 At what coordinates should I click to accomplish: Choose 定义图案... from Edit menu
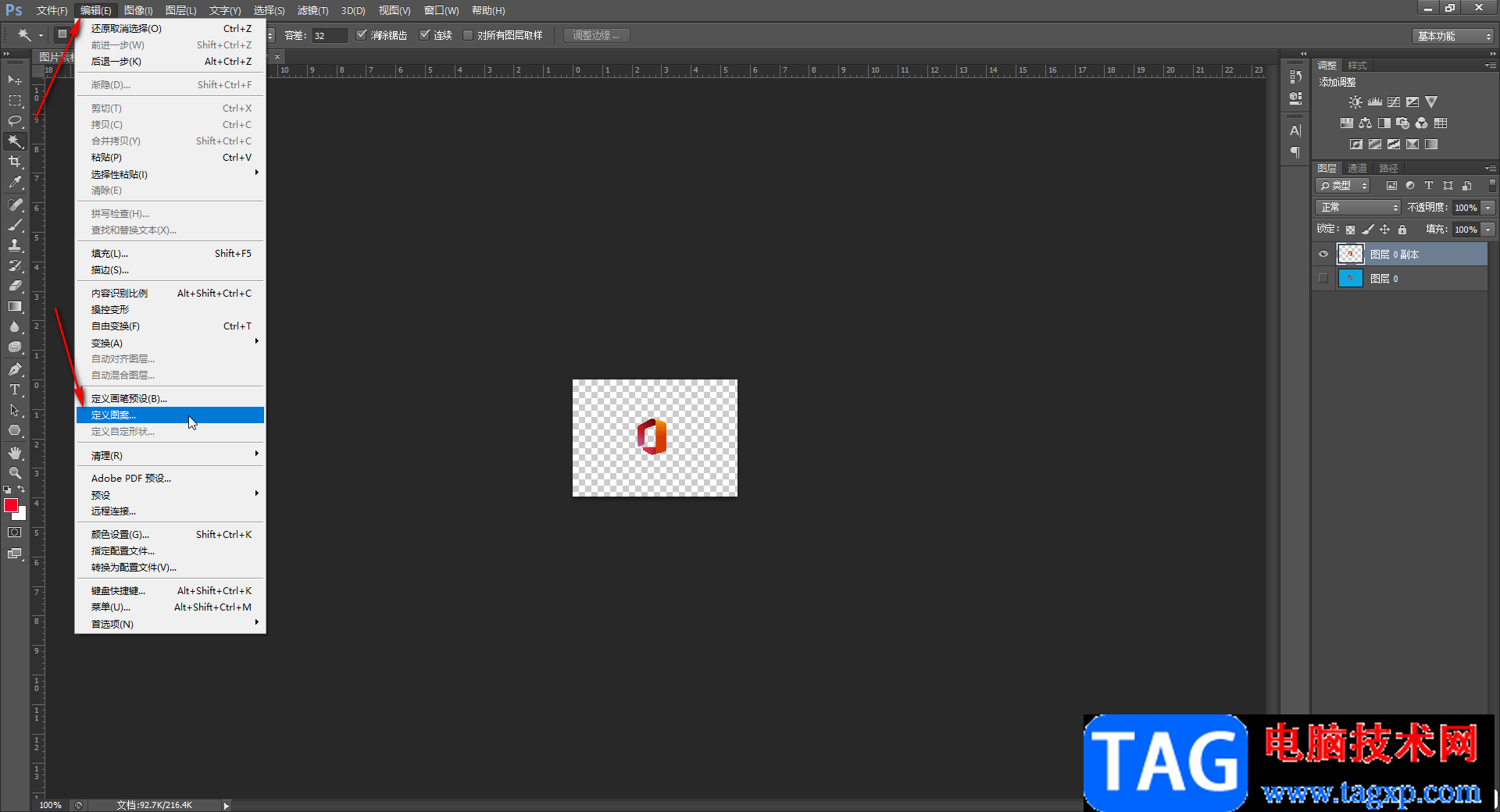tap(170, 415)
